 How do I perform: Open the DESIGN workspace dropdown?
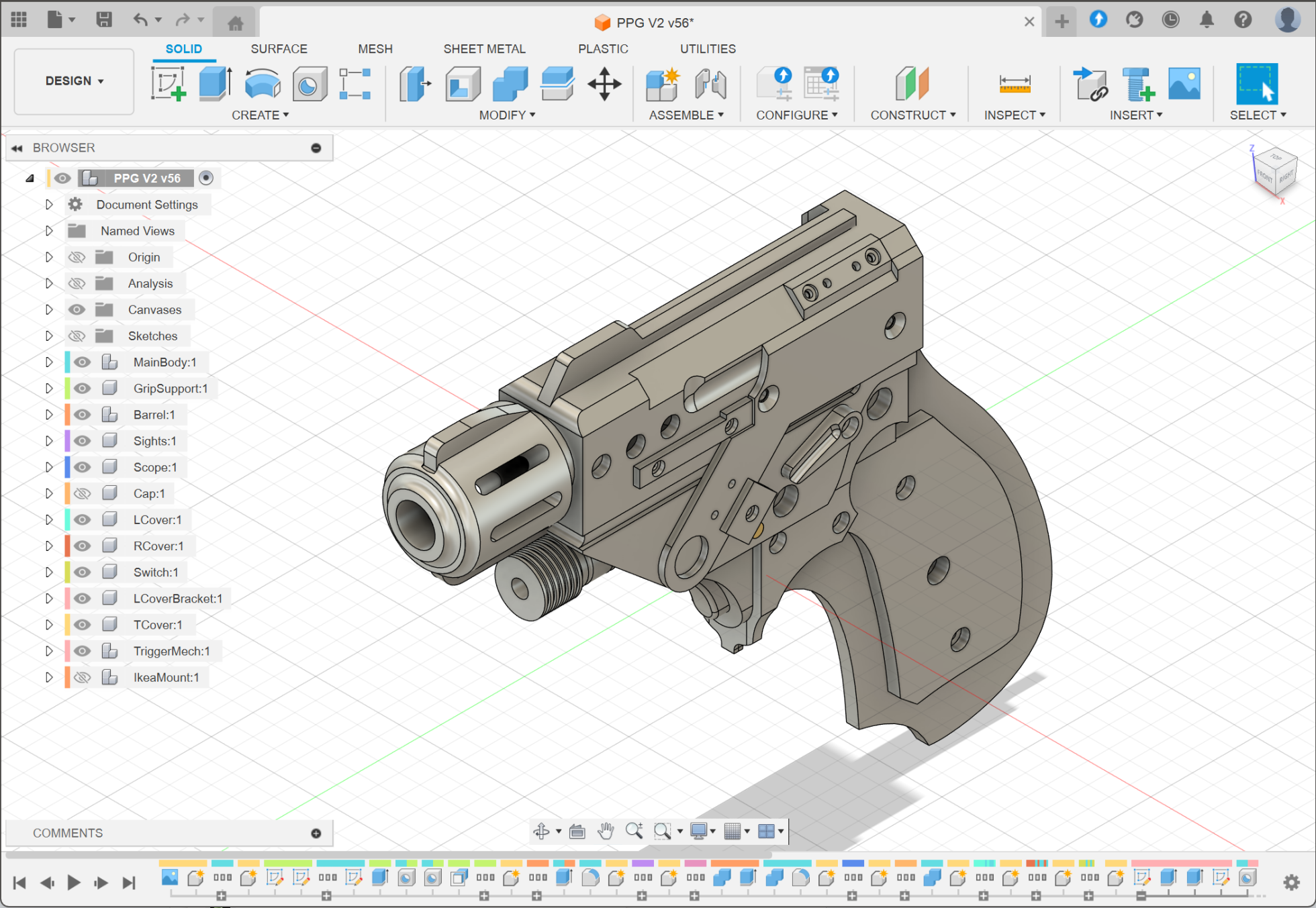coord(74,81)
